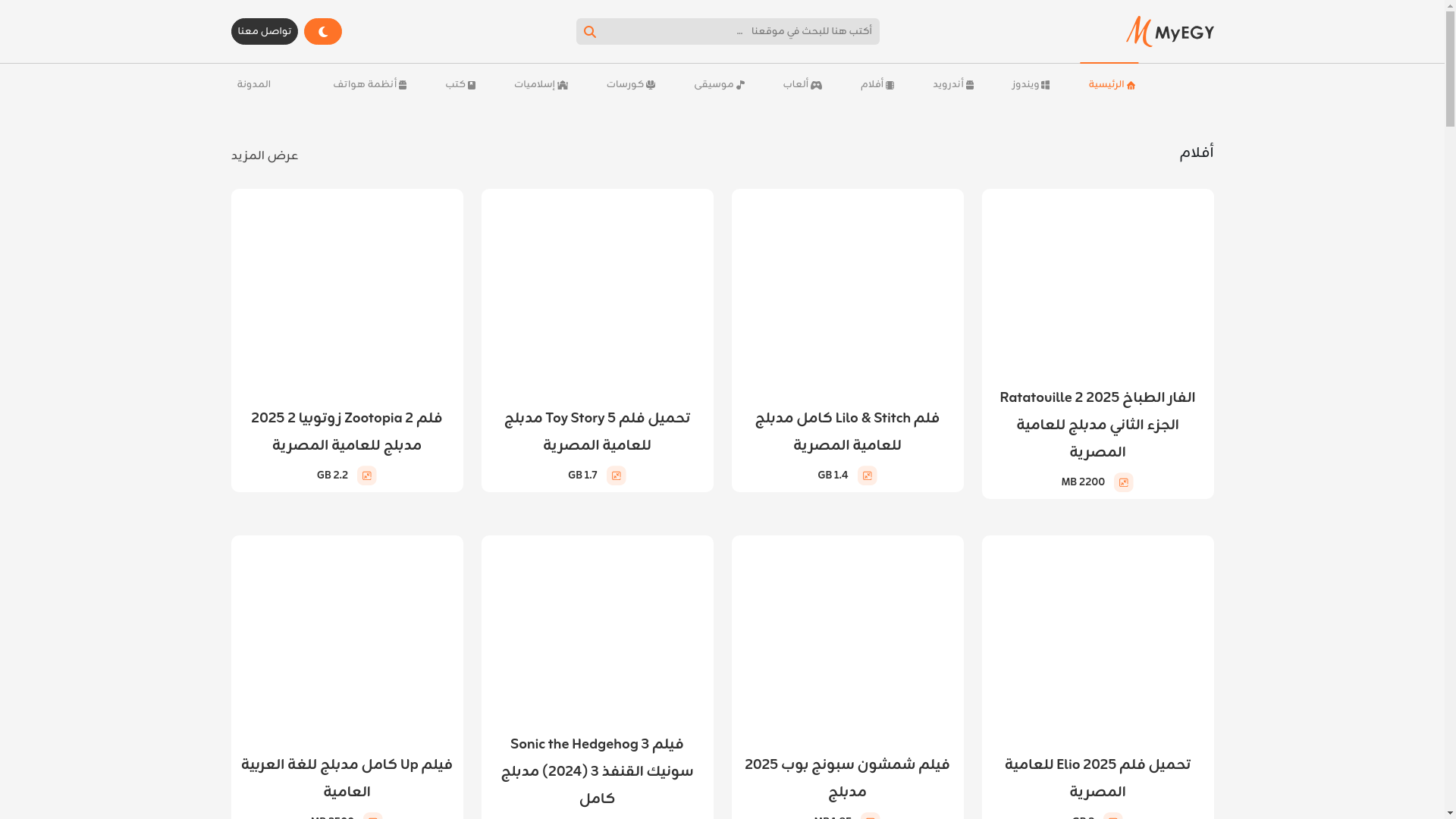1456x819 pixels.
Task: Open the Lilo & Stitch movie title
Action: (x=847, y=432)
